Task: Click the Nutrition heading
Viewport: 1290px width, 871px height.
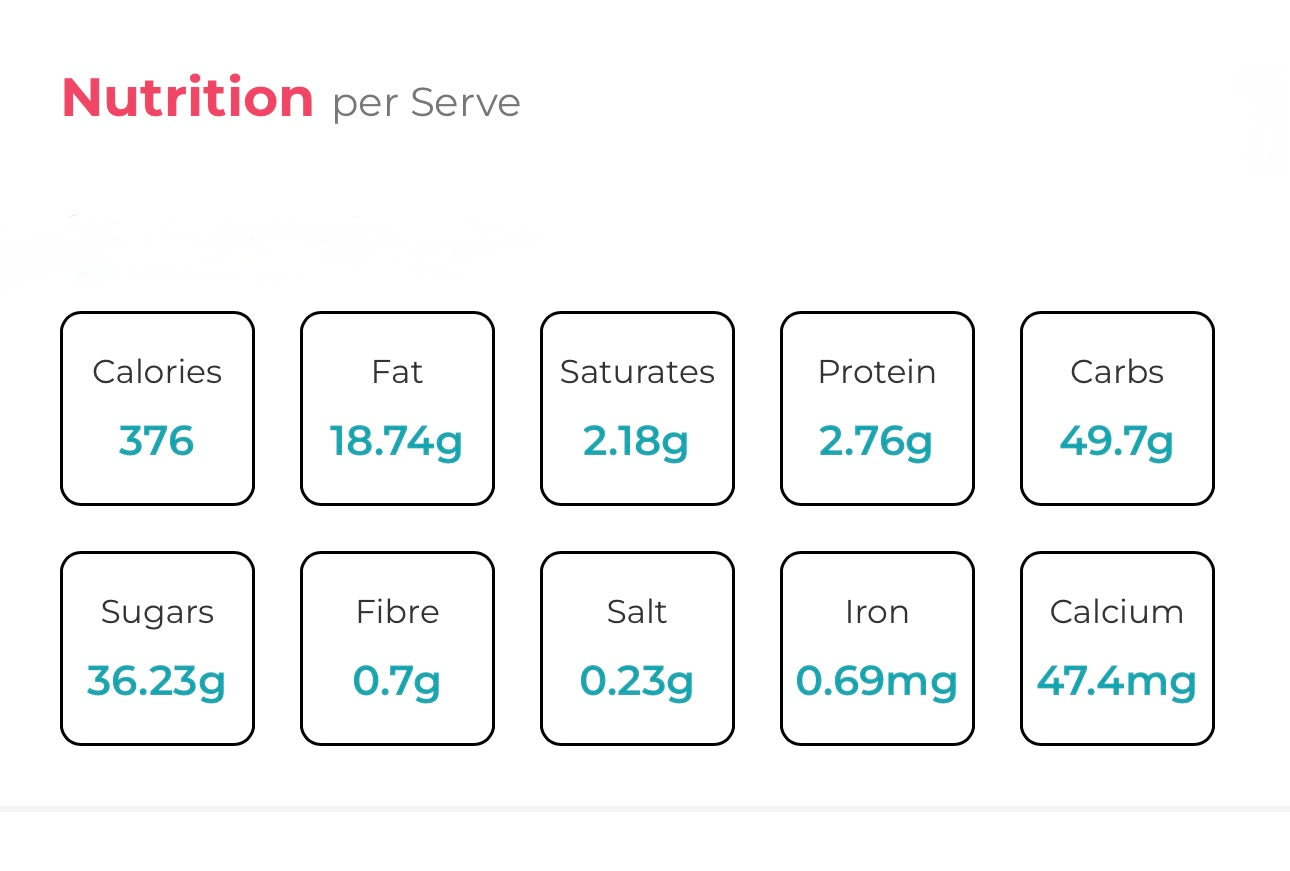Action: tap(187, 99)
